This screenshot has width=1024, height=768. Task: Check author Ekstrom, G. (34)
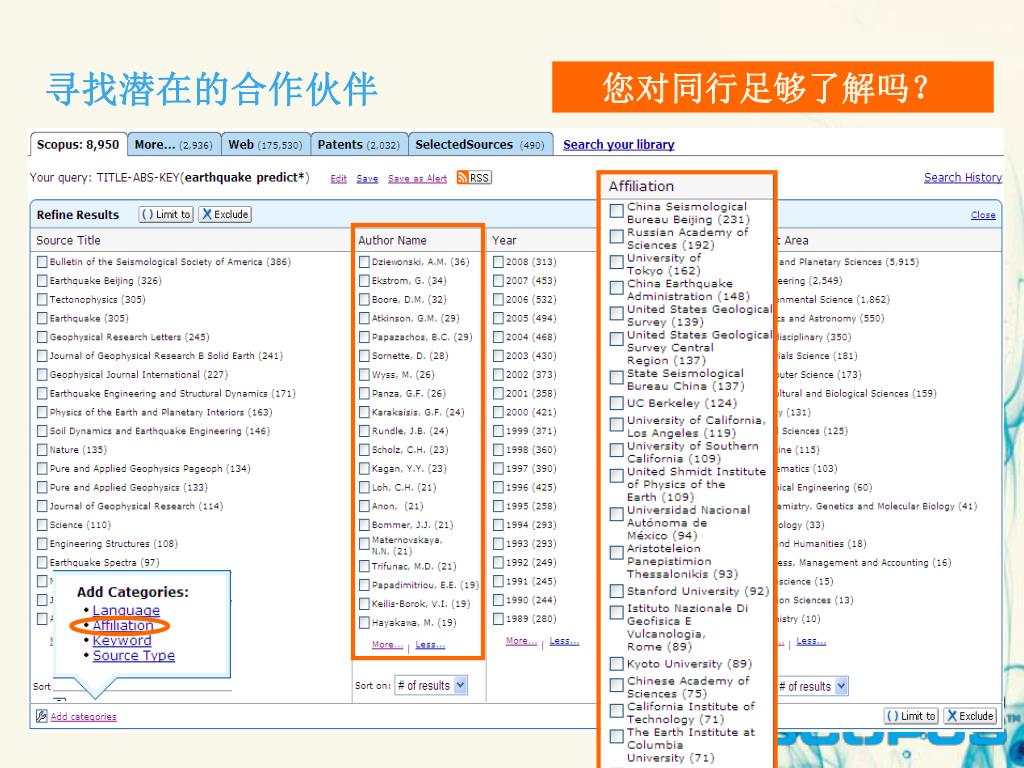tap(364, 281)
